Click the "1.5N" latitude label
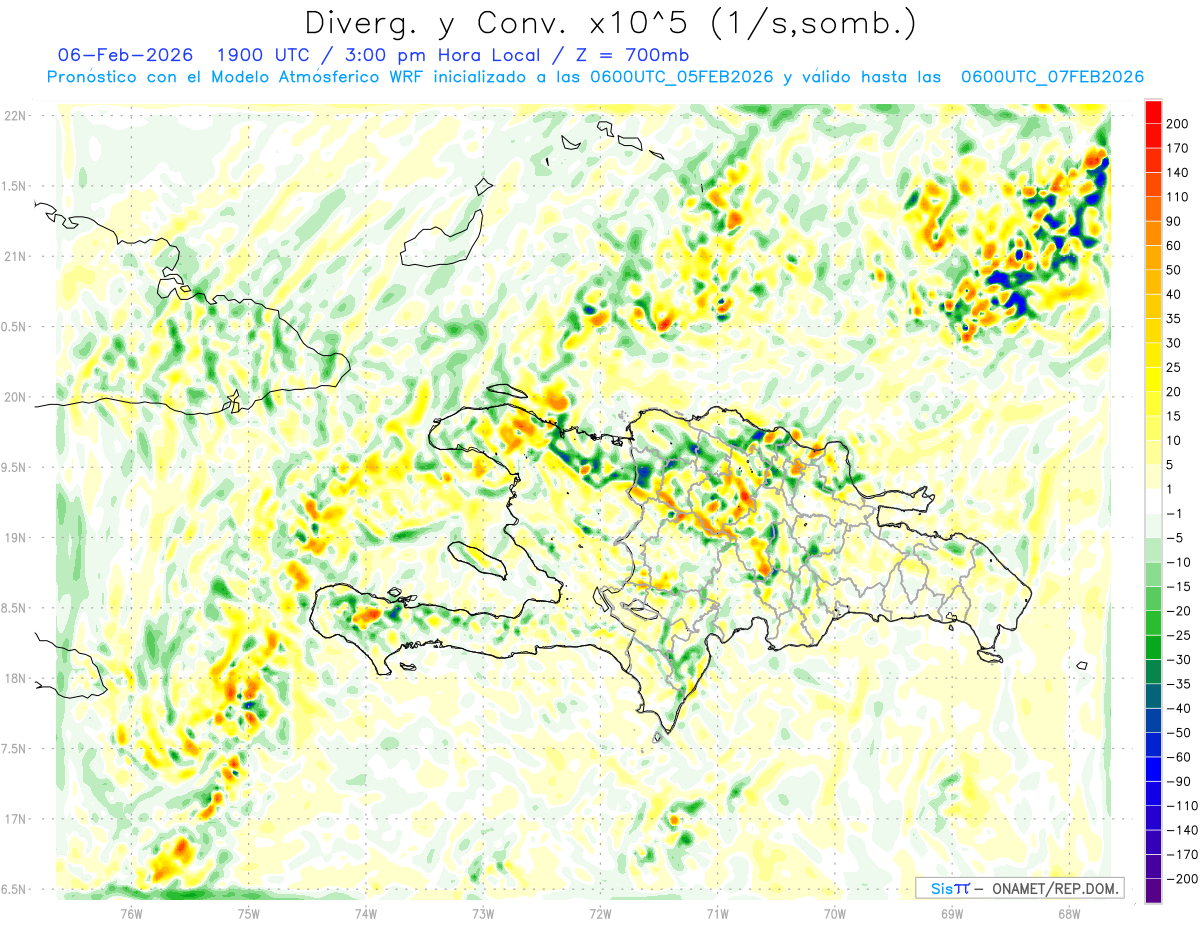The image size is (1200, 927). (15, 186)
